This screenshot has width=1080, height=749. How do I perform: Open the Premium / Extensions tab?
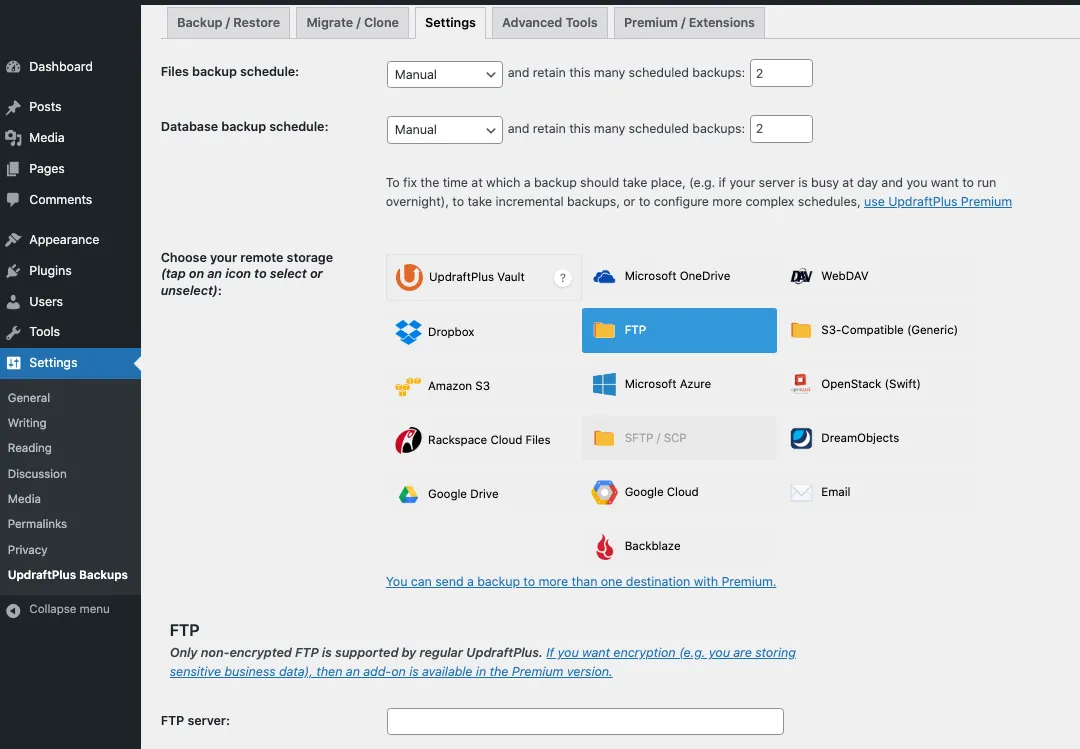pyautogui.click(x=689, y=23)
